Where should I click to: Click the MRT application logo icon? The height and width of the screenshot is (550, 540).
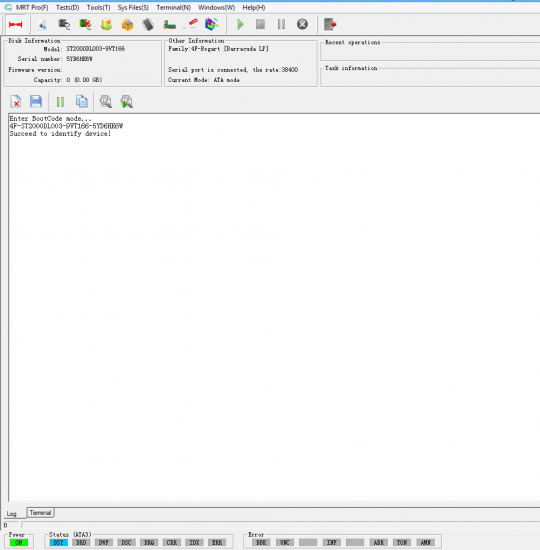coord(8,7)
